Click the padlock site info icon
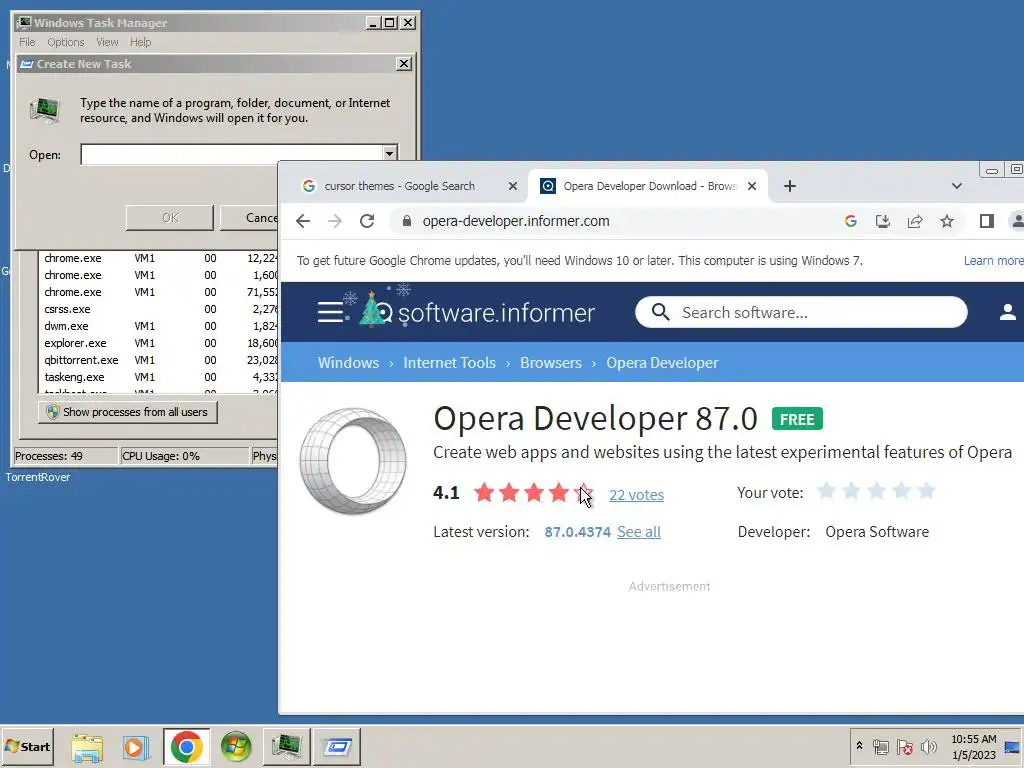Viewport: 1024px width, 768px height. click(407, 221)
